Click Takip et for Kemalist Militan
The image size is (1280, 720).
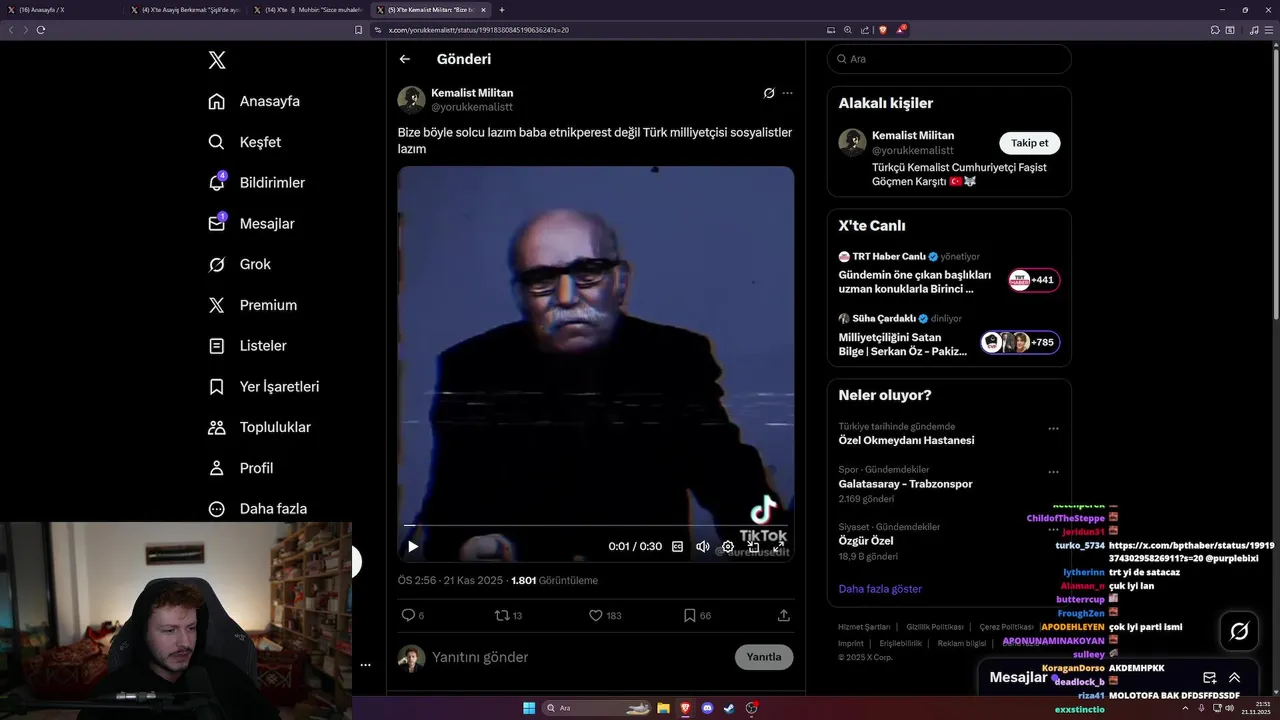1029,143
